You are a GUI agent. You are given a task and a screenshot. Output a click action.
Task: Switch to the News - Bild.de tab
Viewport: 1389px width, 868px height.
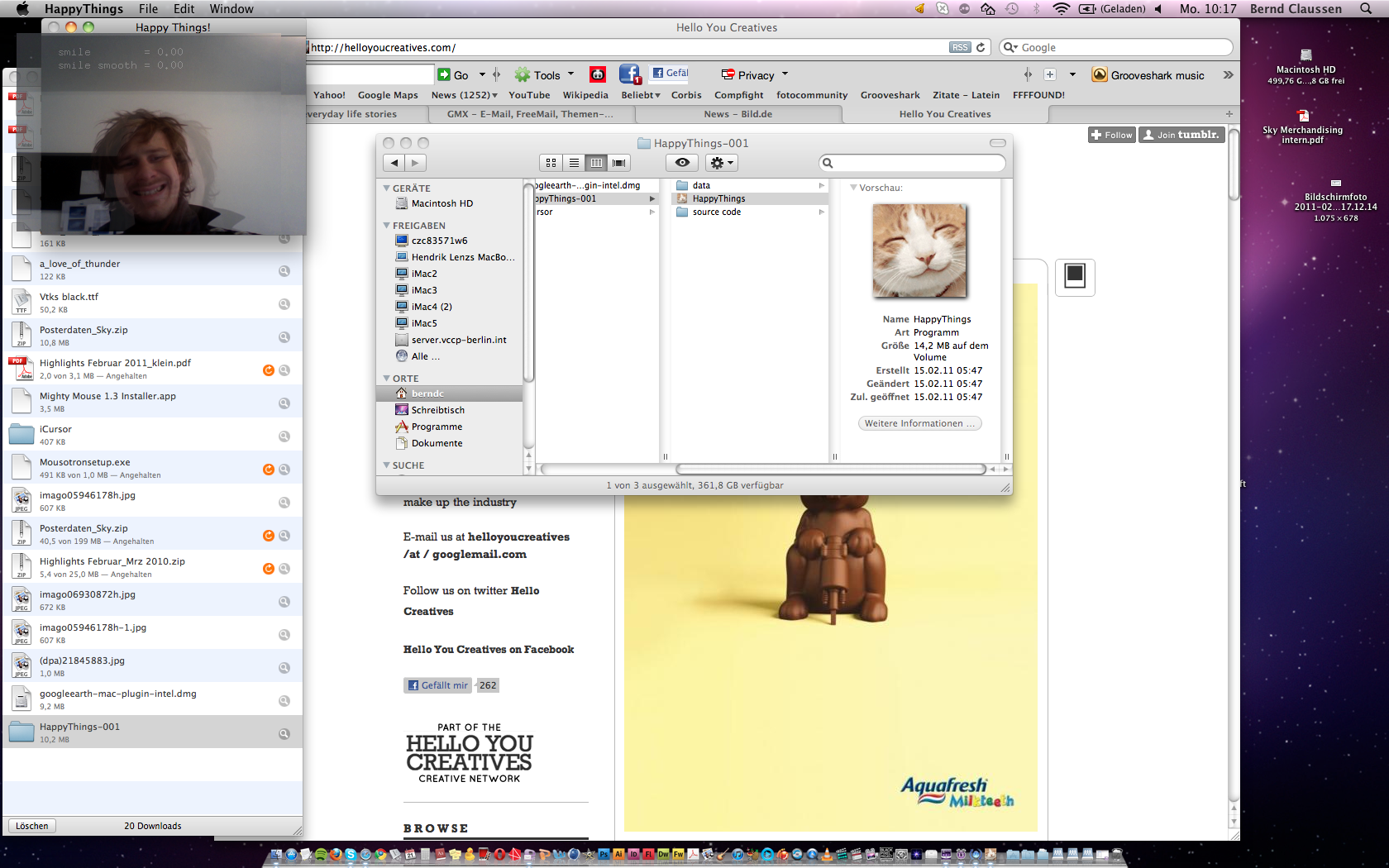737,114
